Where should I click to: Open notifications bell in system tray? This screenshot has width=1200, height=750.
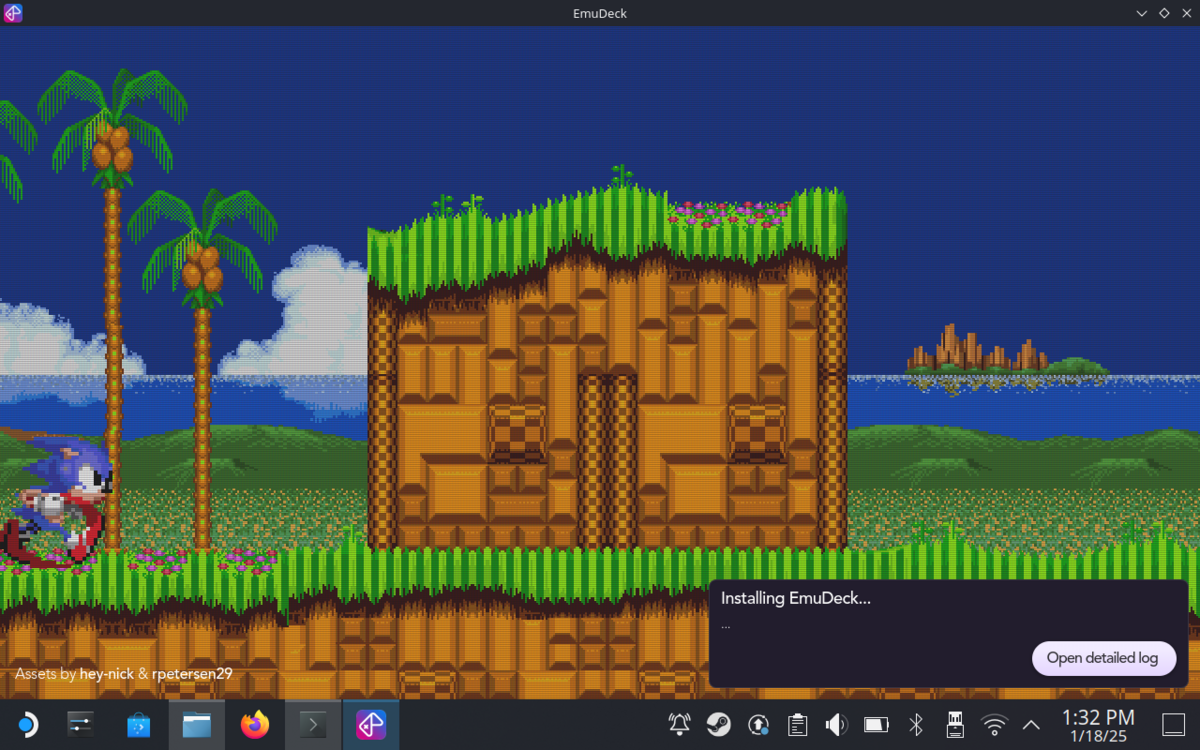tap(680, 725)
